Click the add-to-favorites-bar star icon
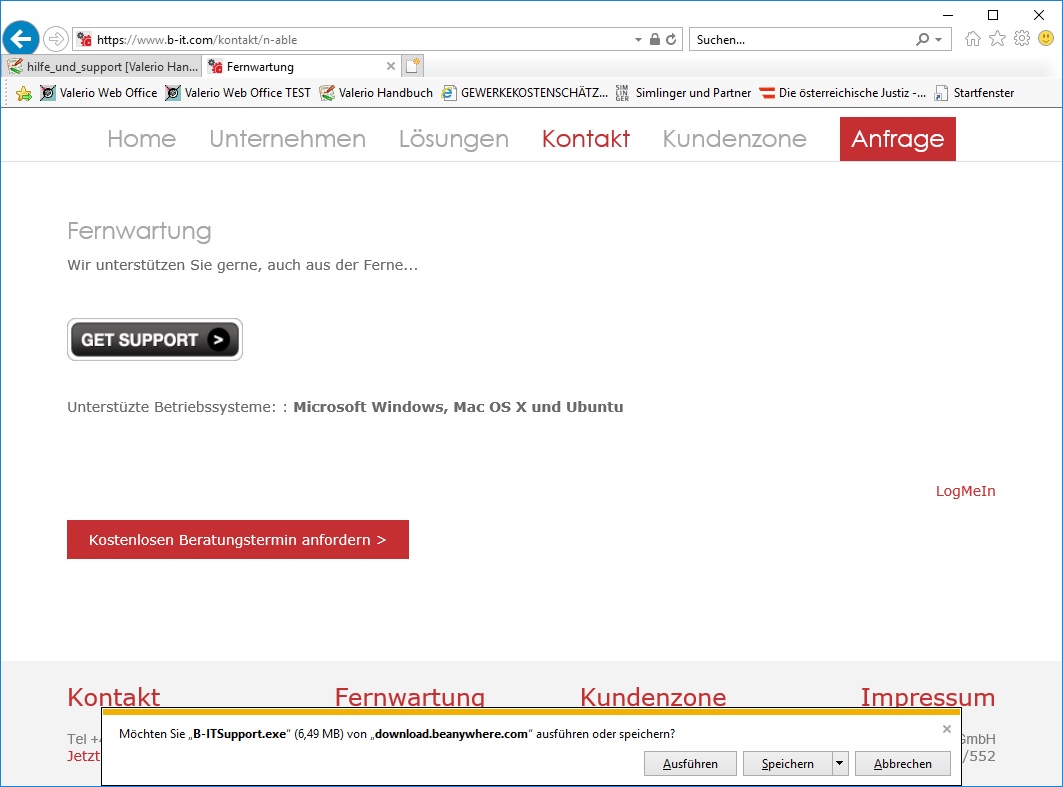The image size is (1063, 787). coord(24,93)
